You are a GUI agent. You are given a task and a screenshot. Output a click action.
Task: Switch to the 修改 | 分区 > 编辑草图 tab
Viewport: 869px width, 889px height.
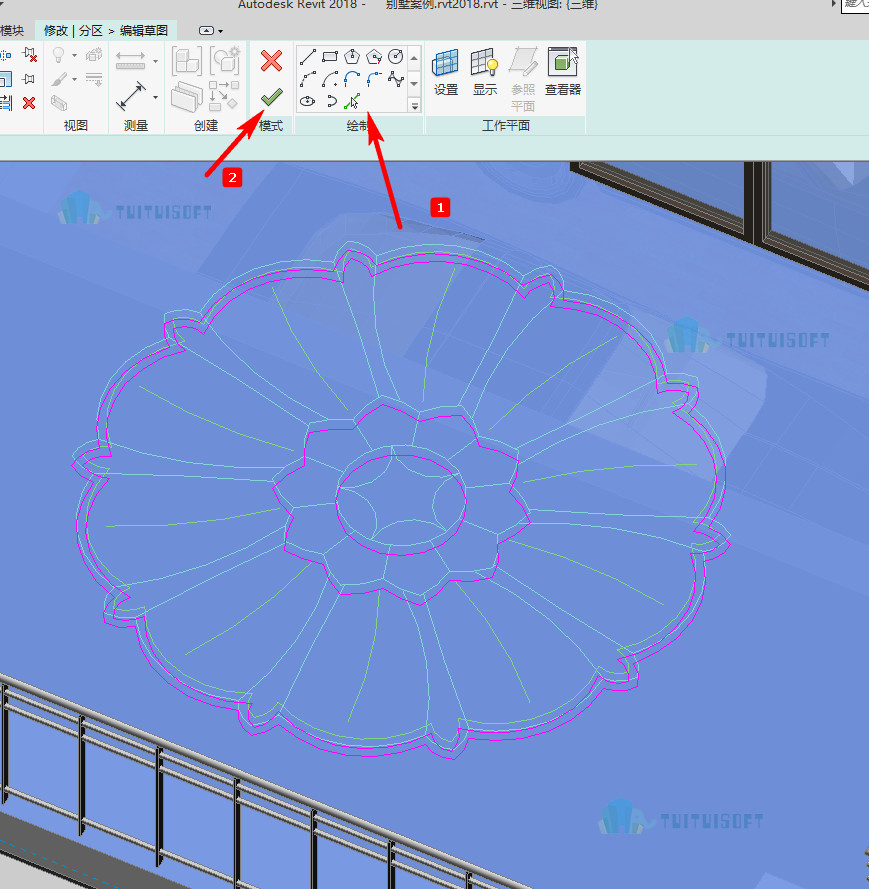[x=106, y=31]
